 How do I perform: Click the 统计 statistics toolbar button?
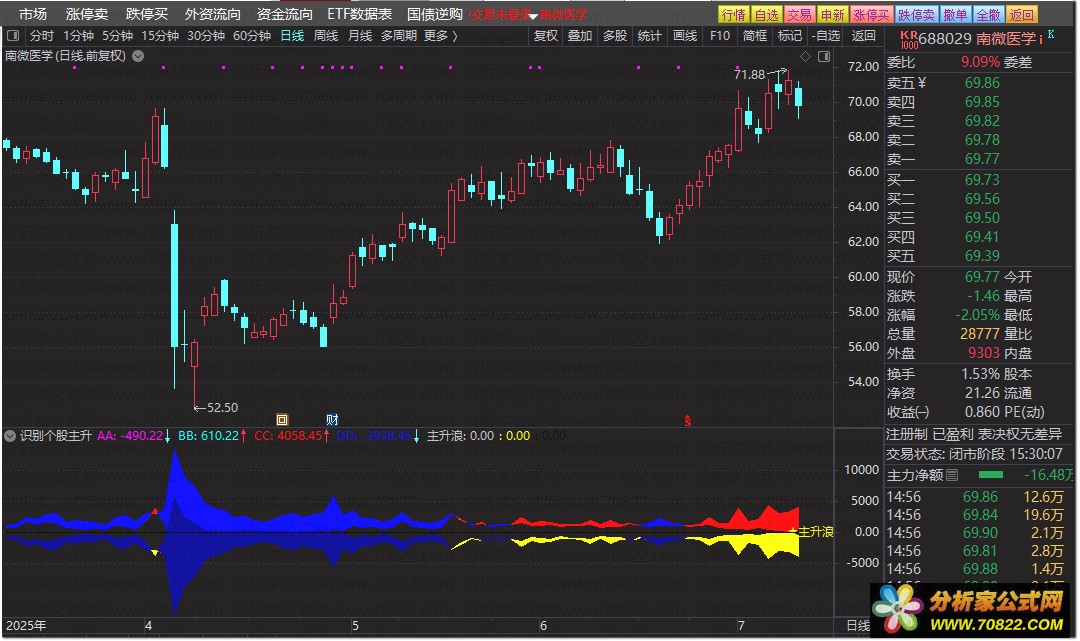650,35
